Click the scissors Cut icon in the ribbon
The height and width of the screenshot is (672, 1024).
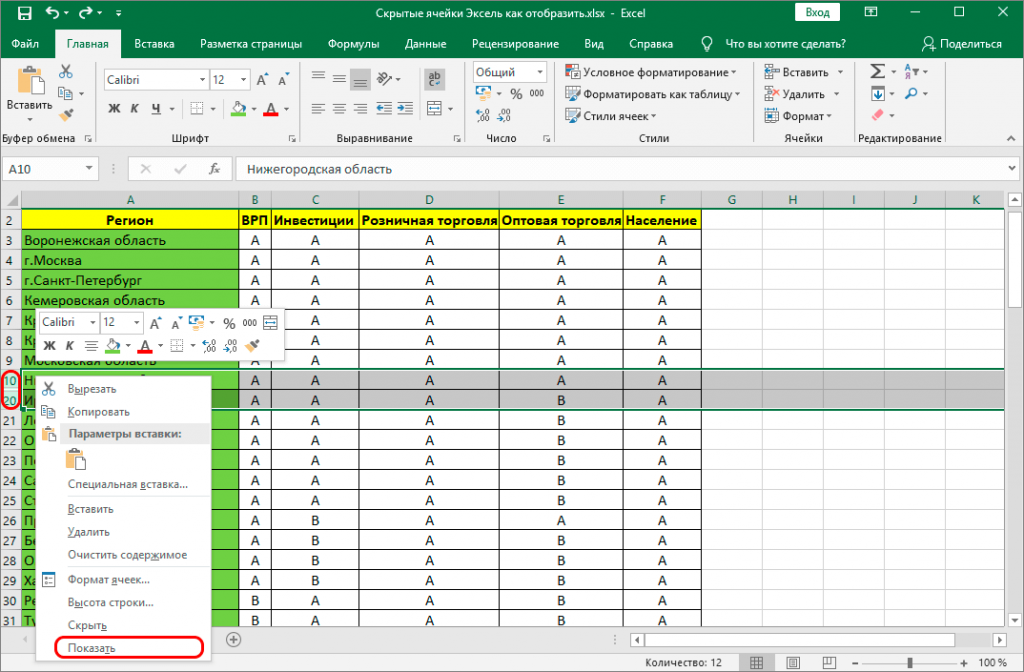[x=66, y=72]
